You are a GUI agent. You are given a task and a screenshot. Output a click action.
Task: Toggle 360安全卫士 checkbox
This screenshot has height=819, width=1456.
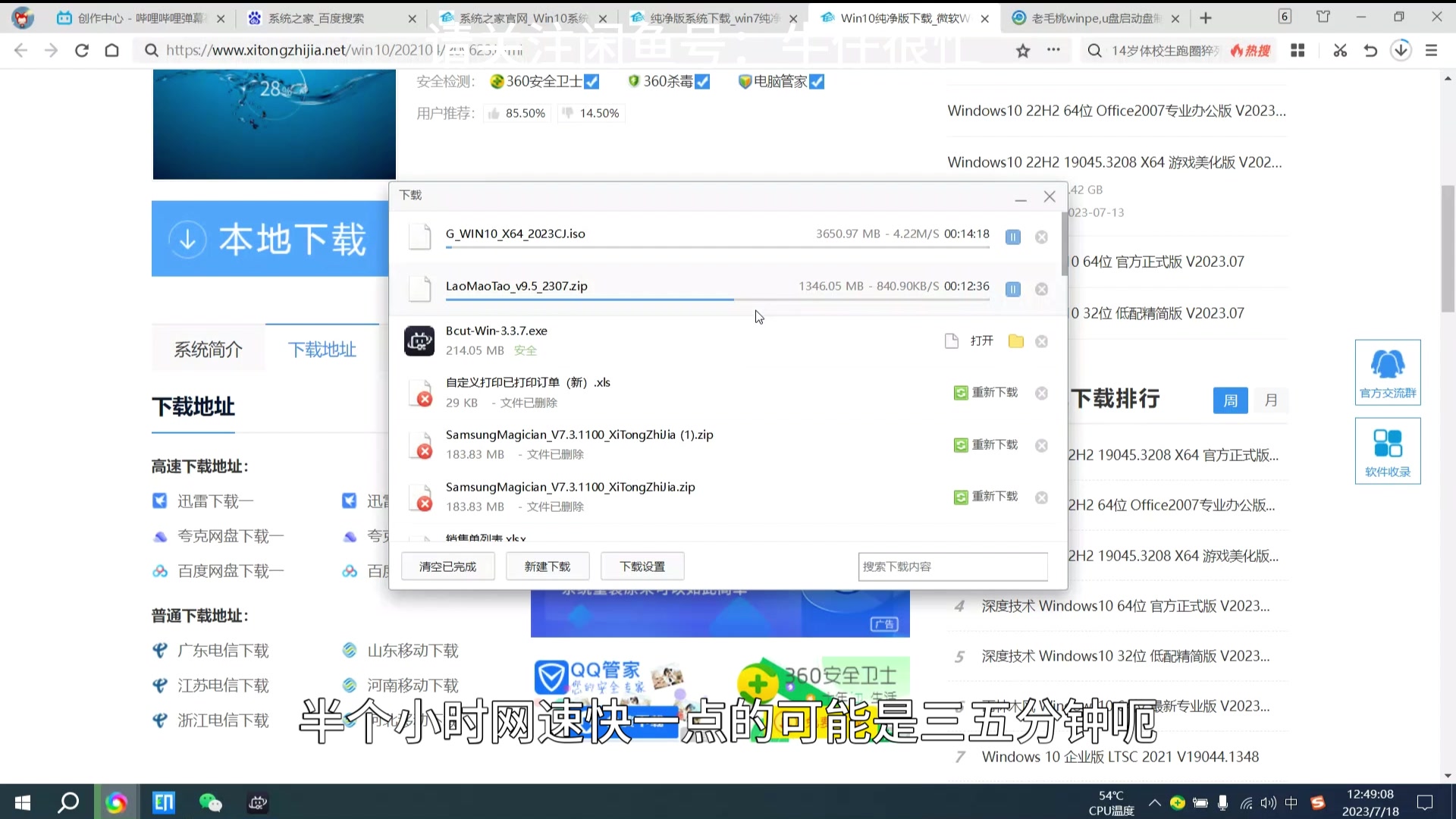(592, 81)
